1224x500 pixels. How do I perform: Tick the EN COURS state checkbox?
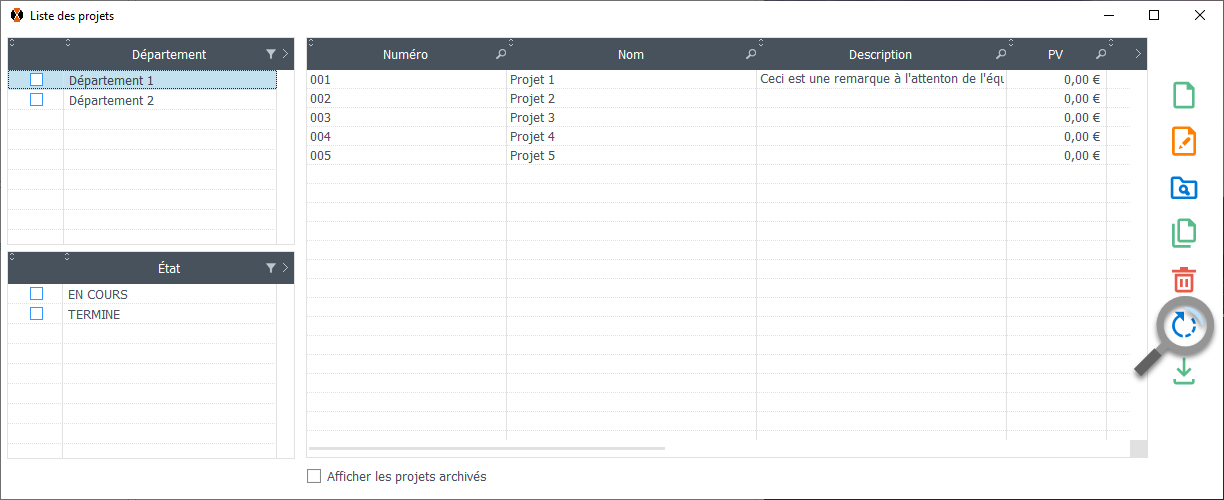click(37, 294)
